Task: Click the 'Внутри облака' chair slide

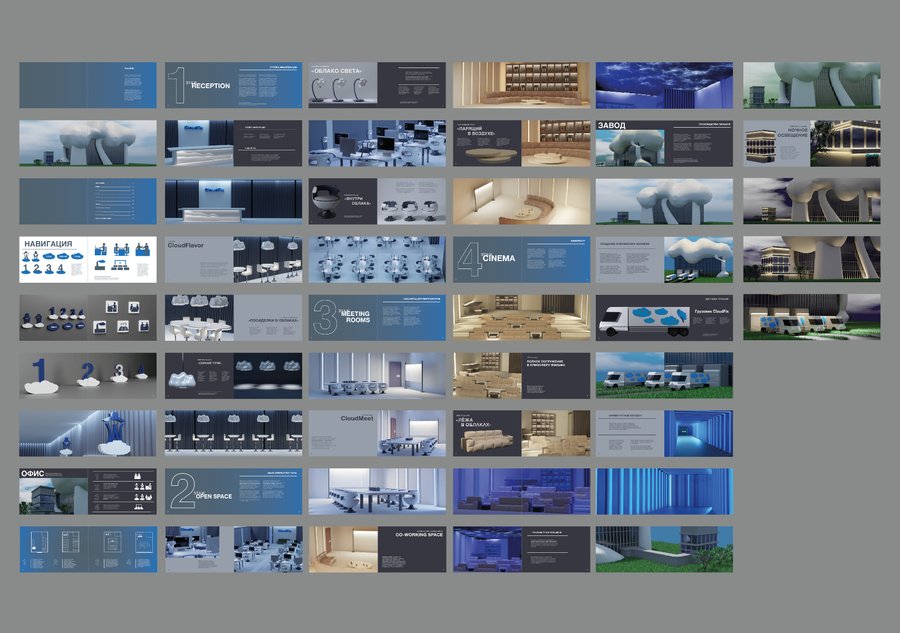Action: [377, 201]
